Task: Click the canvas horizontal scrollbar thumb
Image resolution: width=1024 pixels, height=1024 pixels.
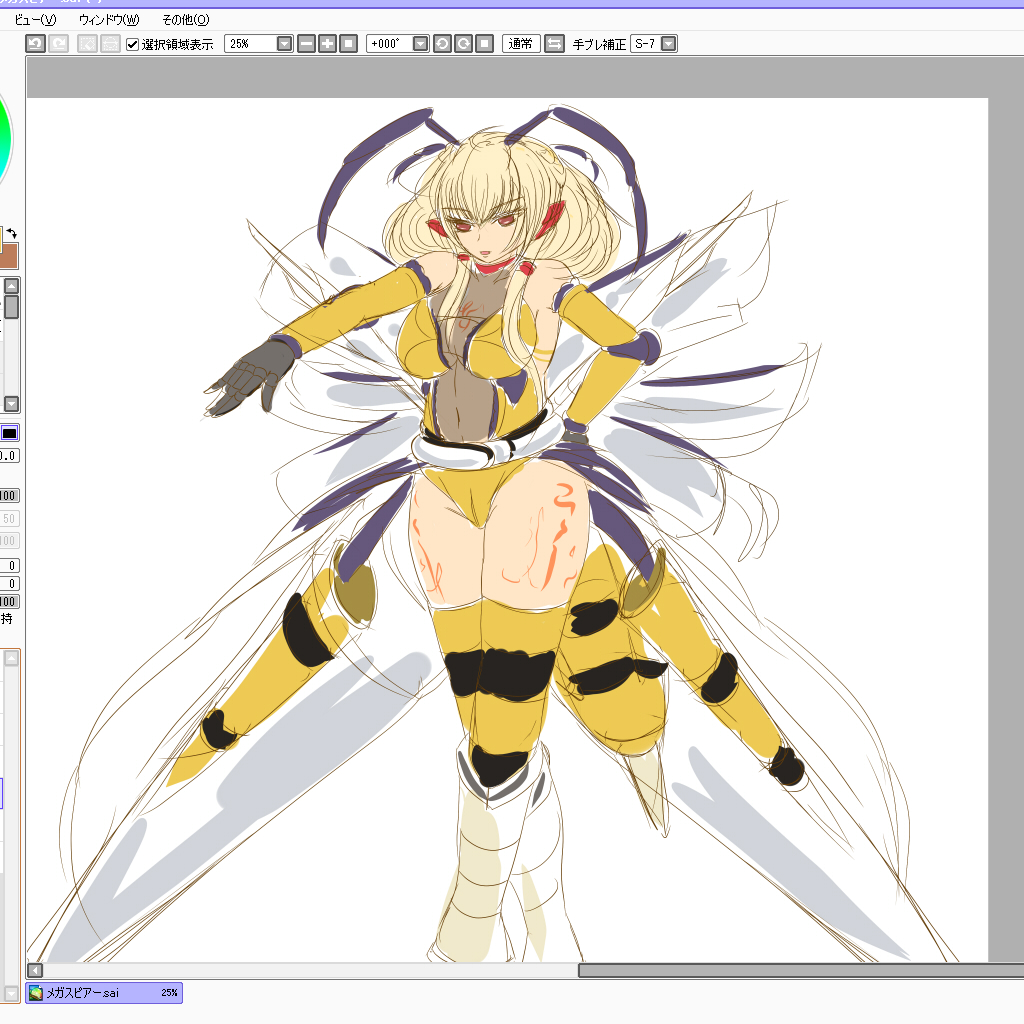Action: tap(801, 970)
